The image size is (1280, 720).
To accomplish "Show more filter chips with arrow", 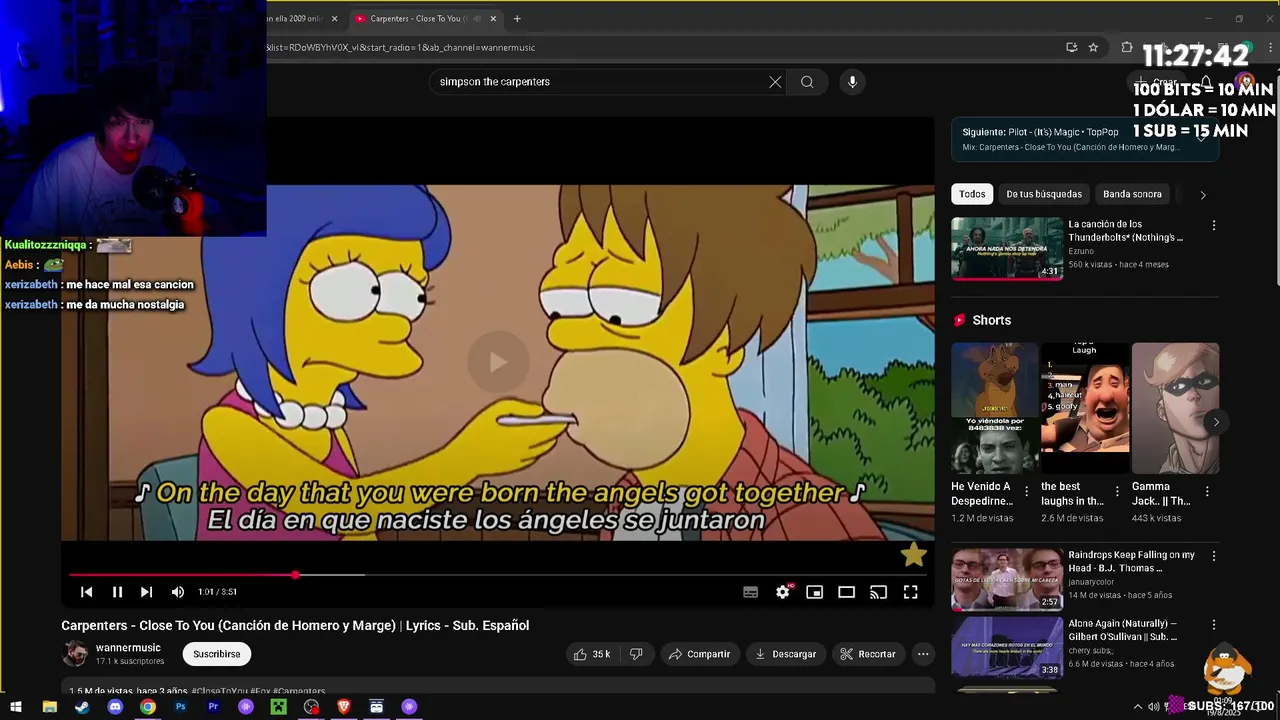I will coord(1203,195).
